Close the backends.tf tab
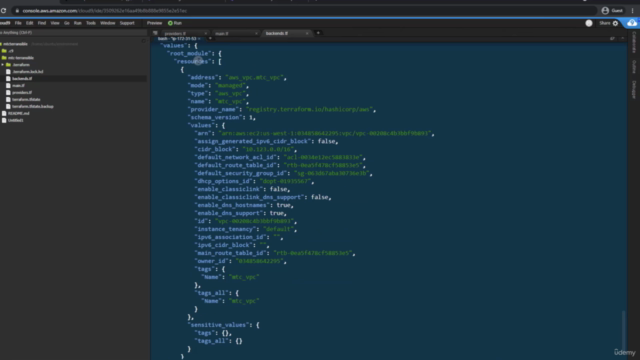The height and width of the screenshot is (360, 640). (x=307, y=33)
